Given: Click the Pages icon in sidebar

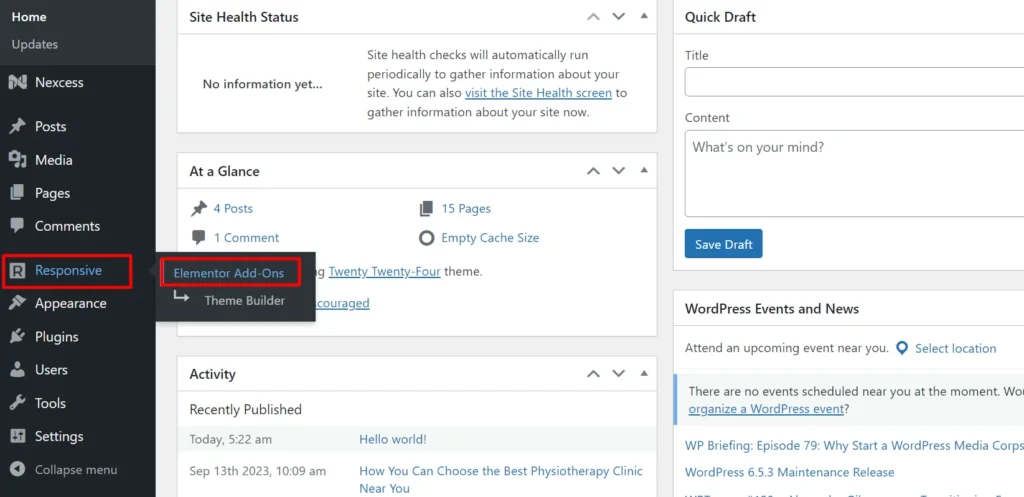Looking at the screenshot, I should [18, 193].
